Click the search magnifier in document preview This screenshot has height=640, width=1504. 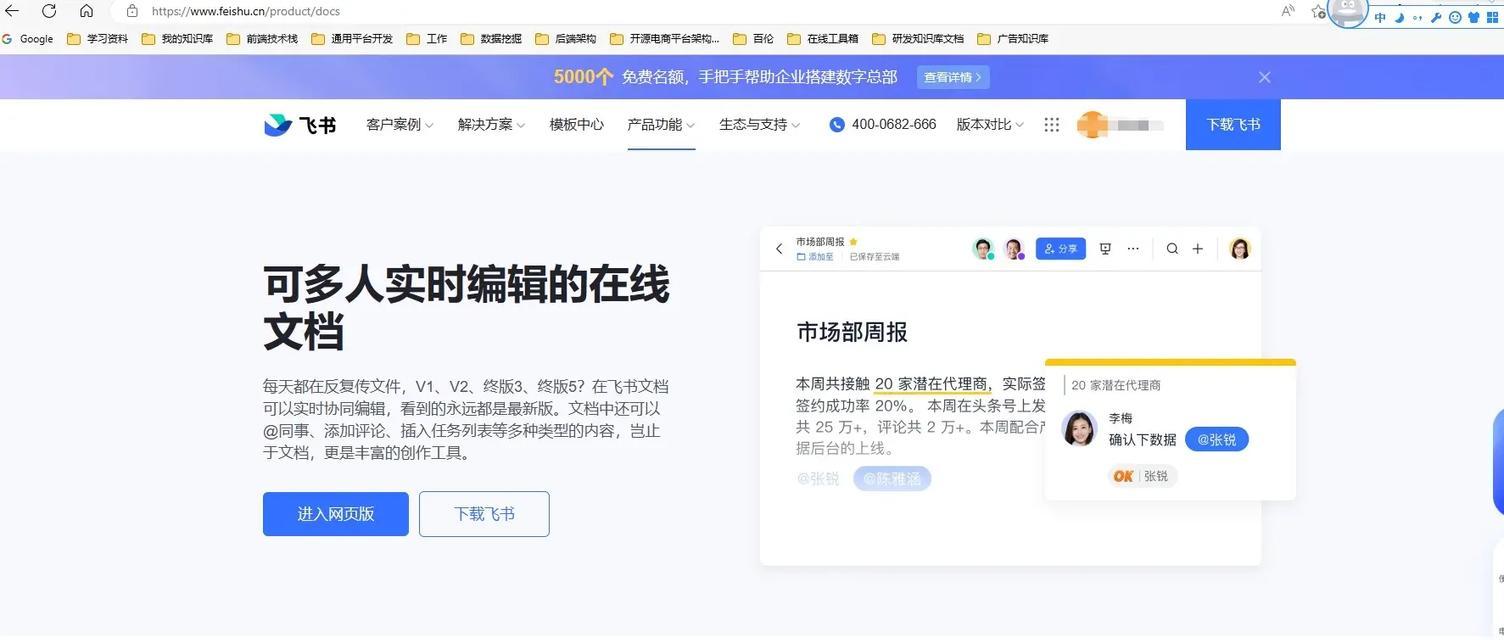pos(1172,249)
